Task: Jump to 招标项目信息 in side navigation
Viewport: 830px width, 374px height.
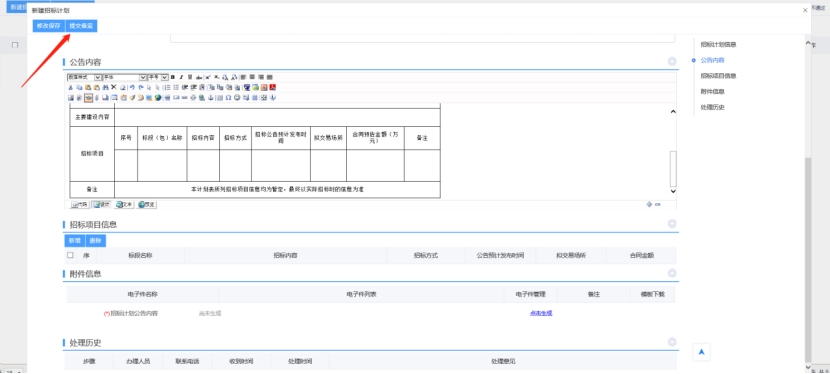Action: [718, 76]
